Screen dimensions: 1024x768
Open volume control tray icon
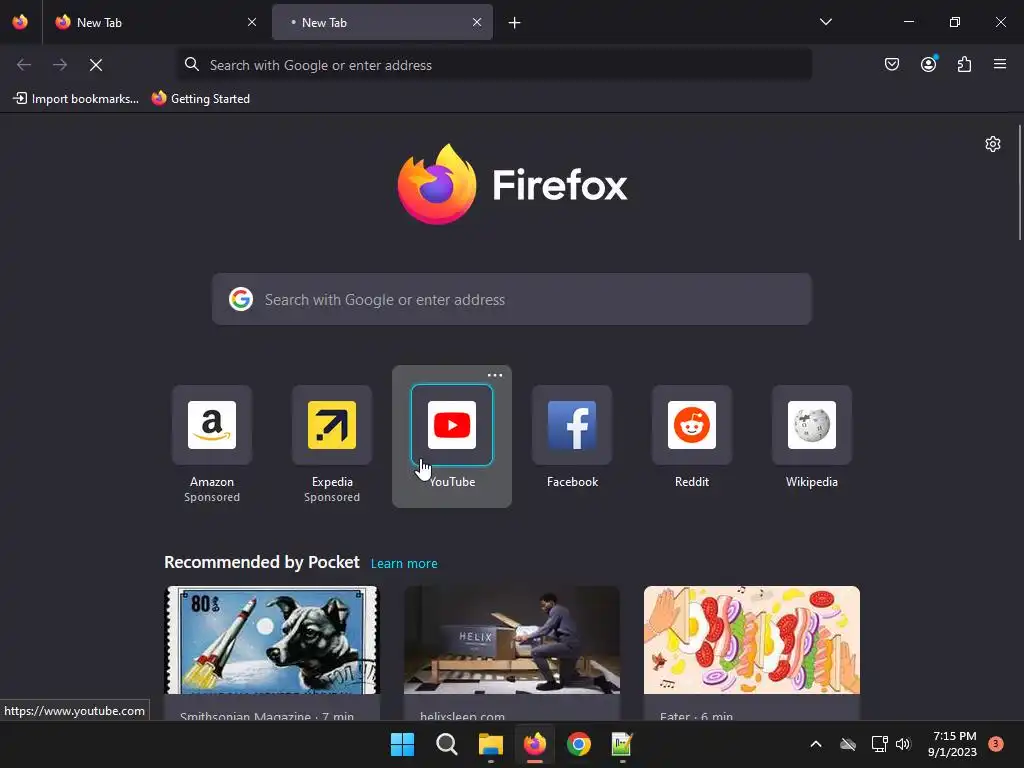(x=903, y=744)
